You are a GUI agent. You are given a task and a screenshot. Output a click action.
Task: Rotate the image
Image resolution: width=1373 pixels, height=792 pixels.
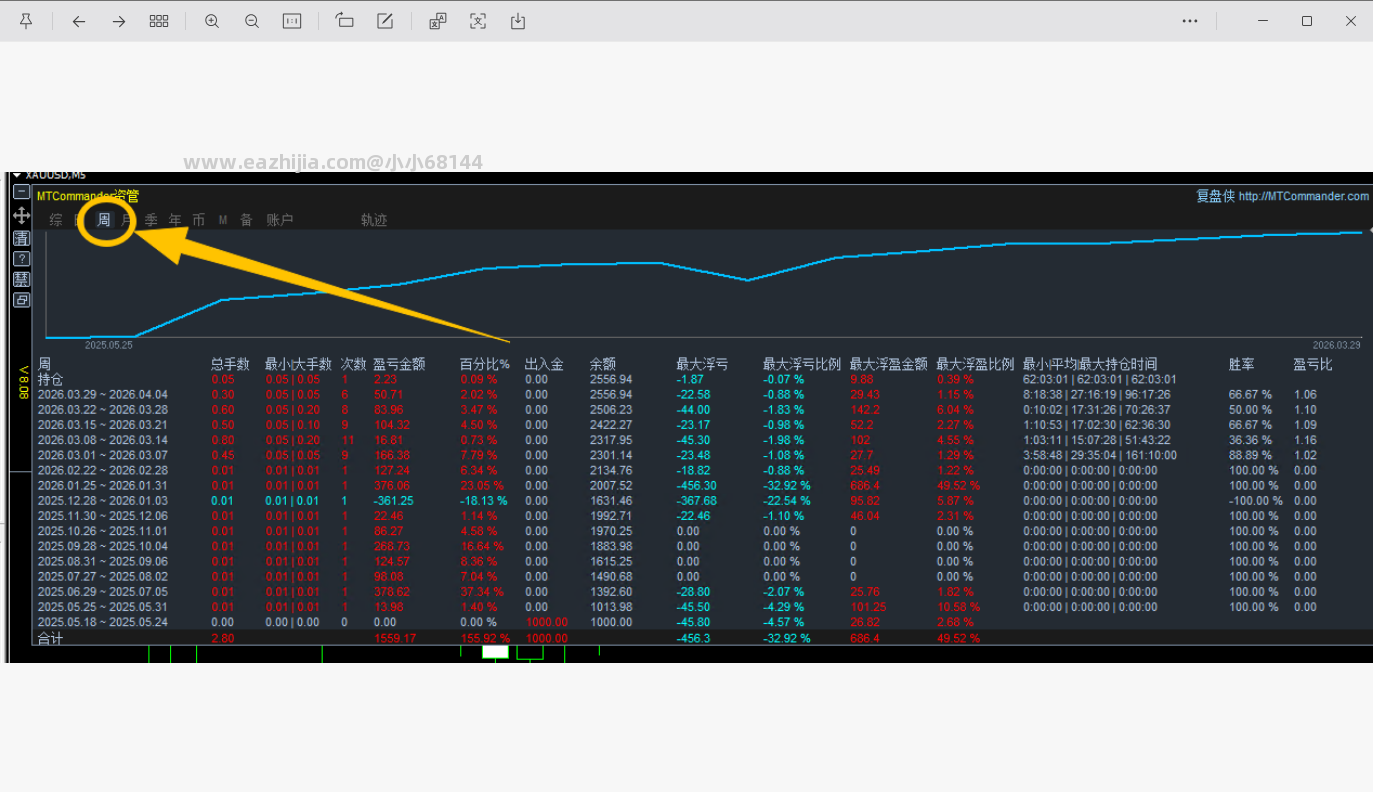pyautogui.click(x=345, y=21)
